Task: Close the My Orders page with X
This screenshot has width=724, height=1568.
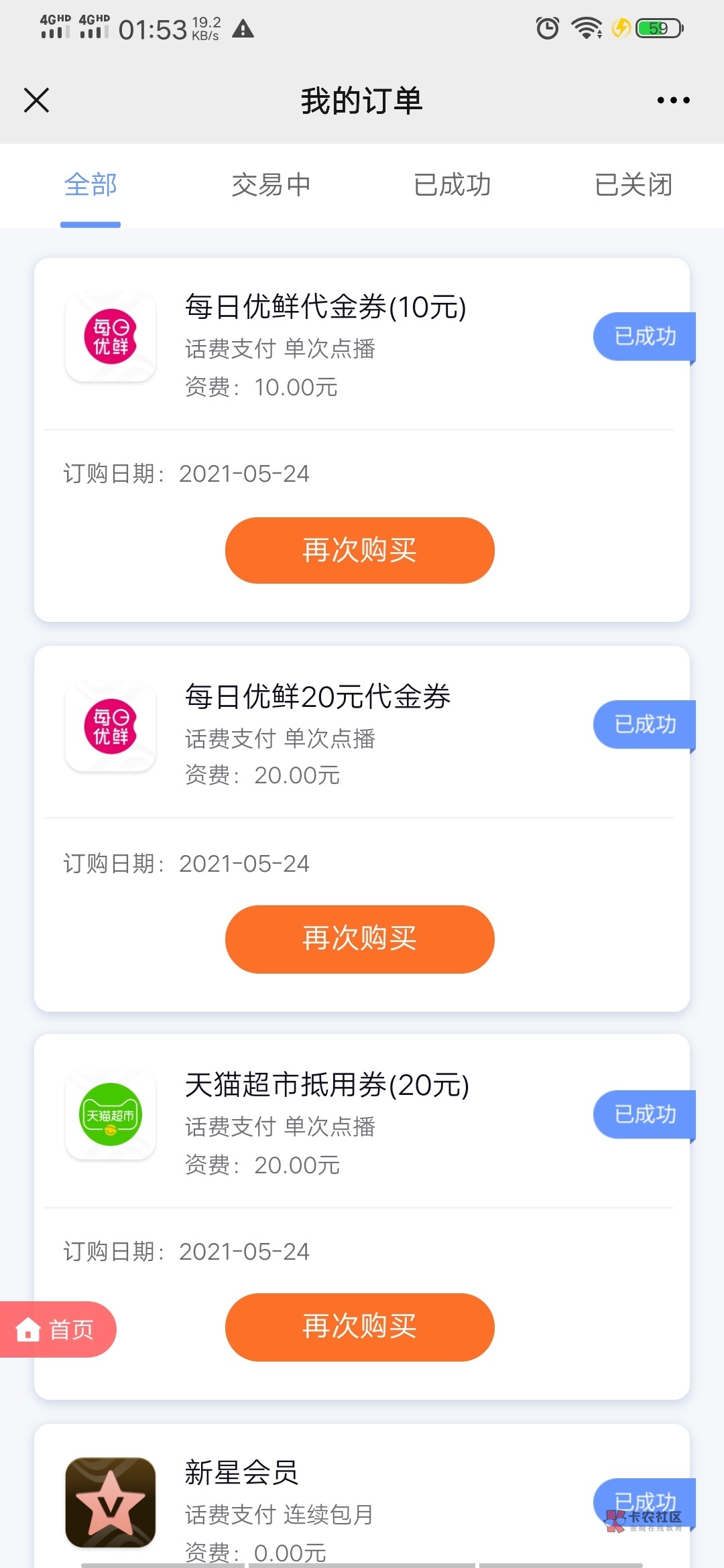Action: pos(36,101)
